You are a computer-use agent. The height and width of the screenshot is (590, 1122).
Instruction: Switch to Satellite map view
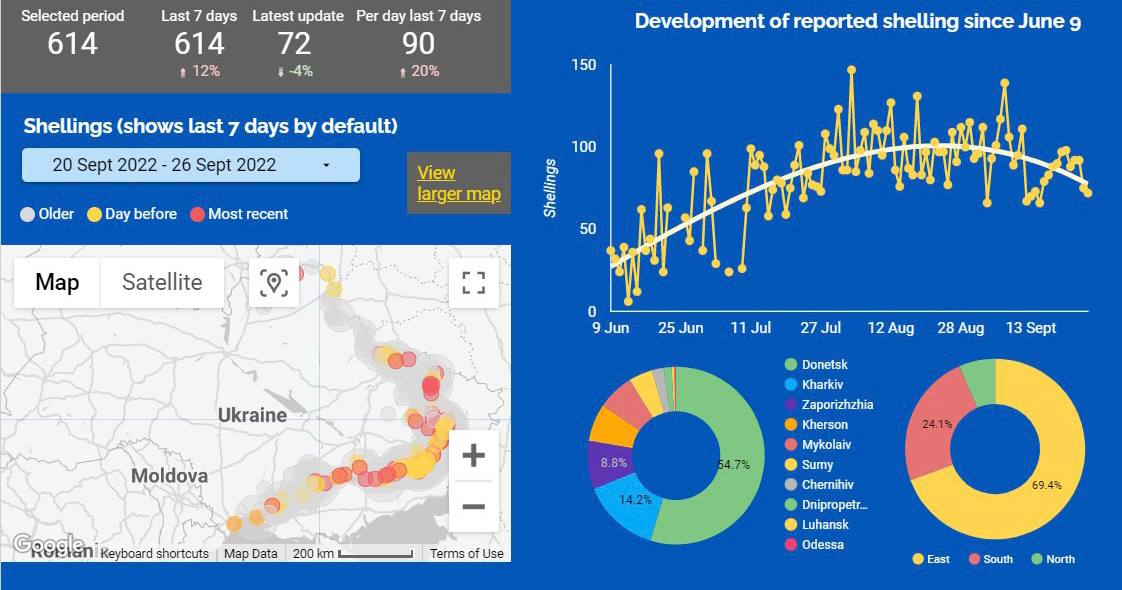(x=162, y=283)
